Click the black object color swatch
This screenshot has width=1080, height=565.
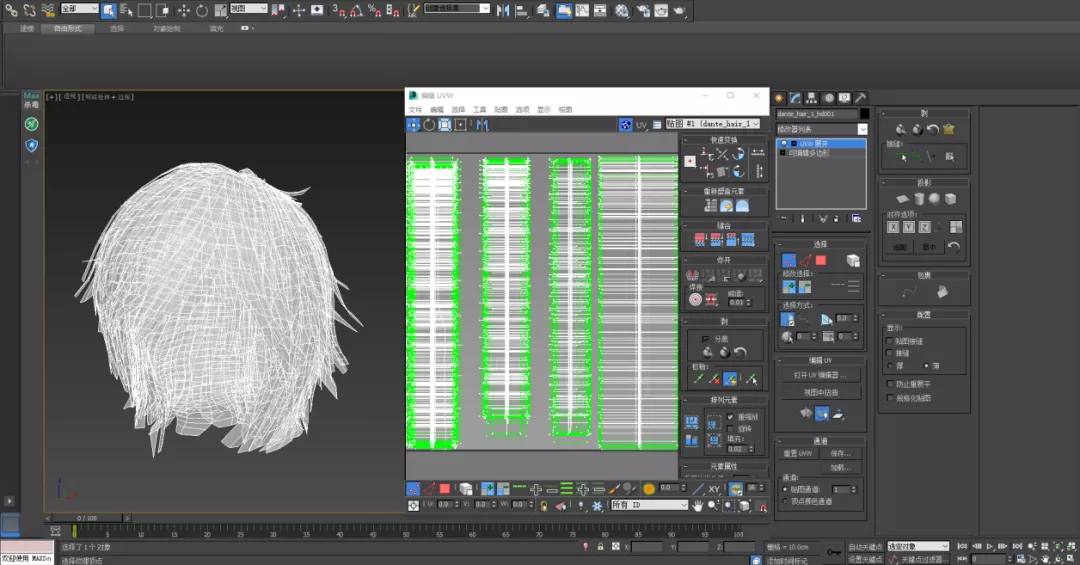point(865,114)
